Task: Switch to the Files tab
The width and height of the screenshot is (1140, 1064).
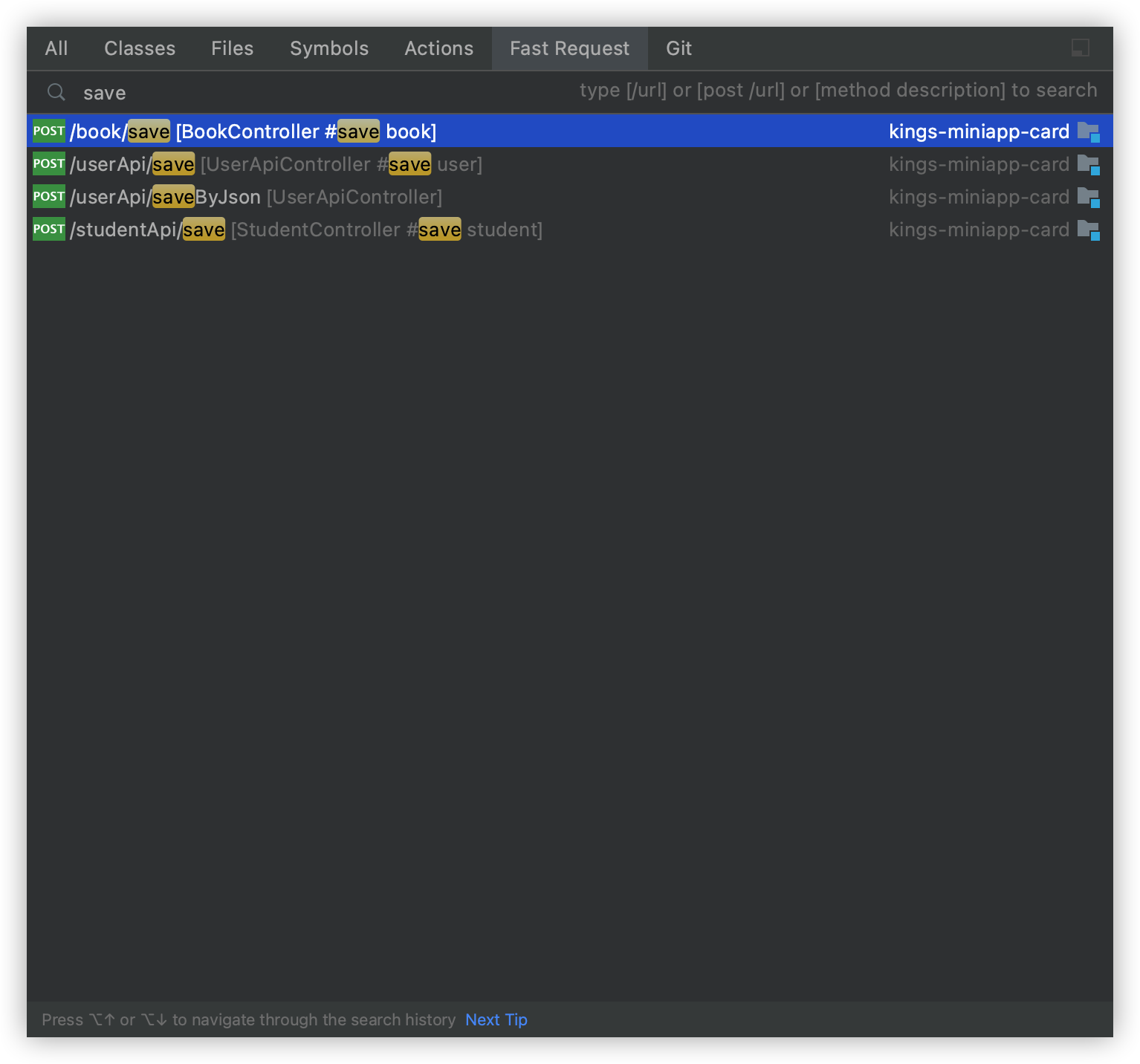Action: pos(233,48)
